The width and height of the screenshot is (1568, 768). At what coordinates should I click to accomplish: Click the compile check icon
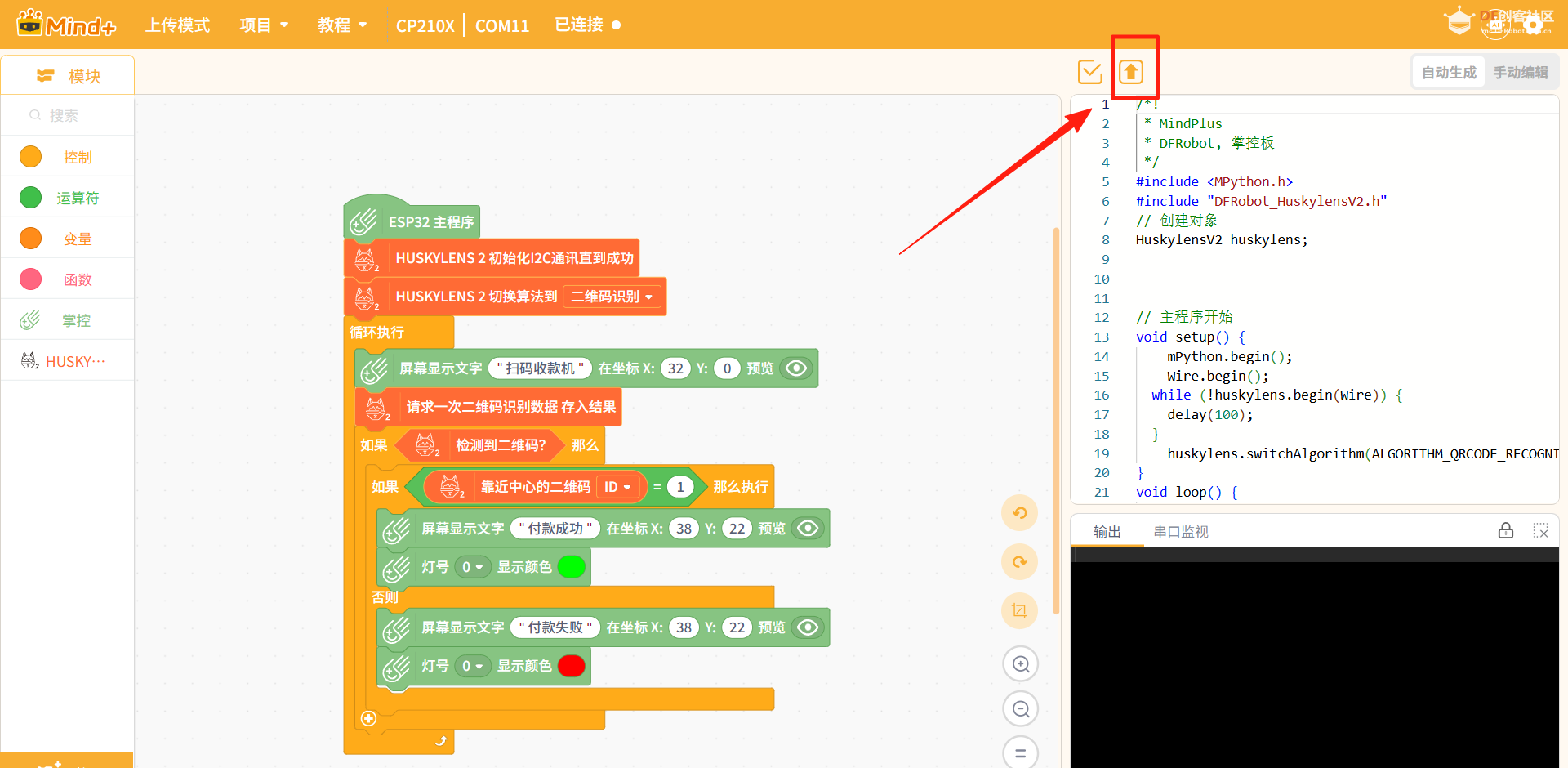1090,72
